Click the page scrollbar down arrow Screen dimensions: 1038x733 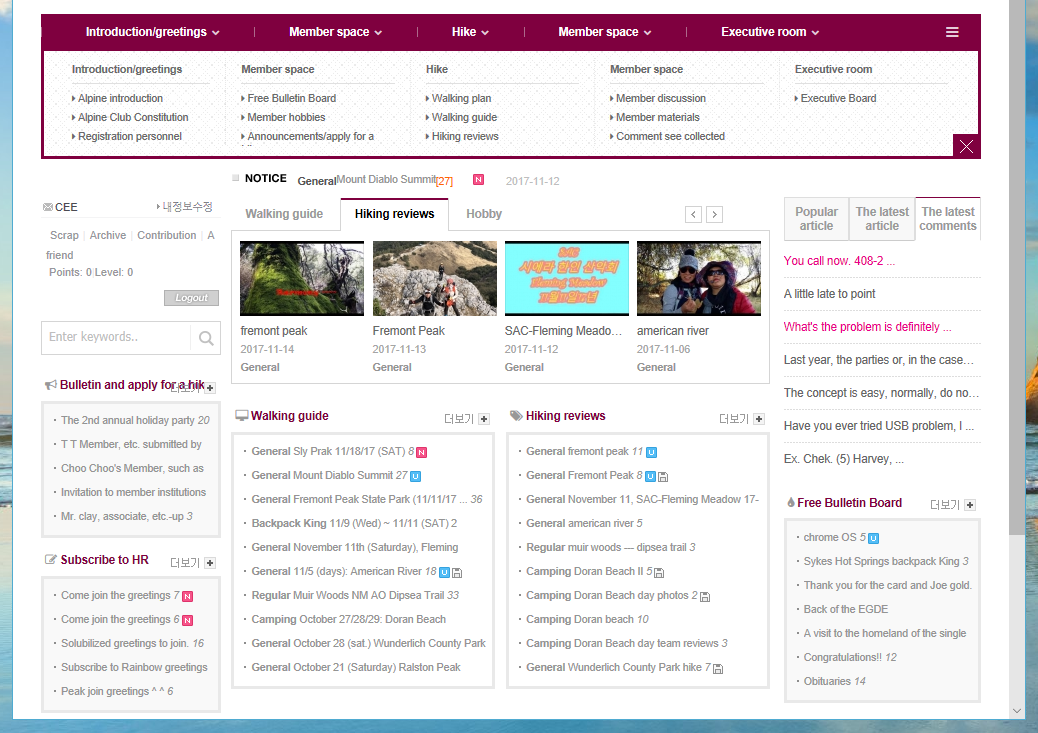pos(1017,711)
